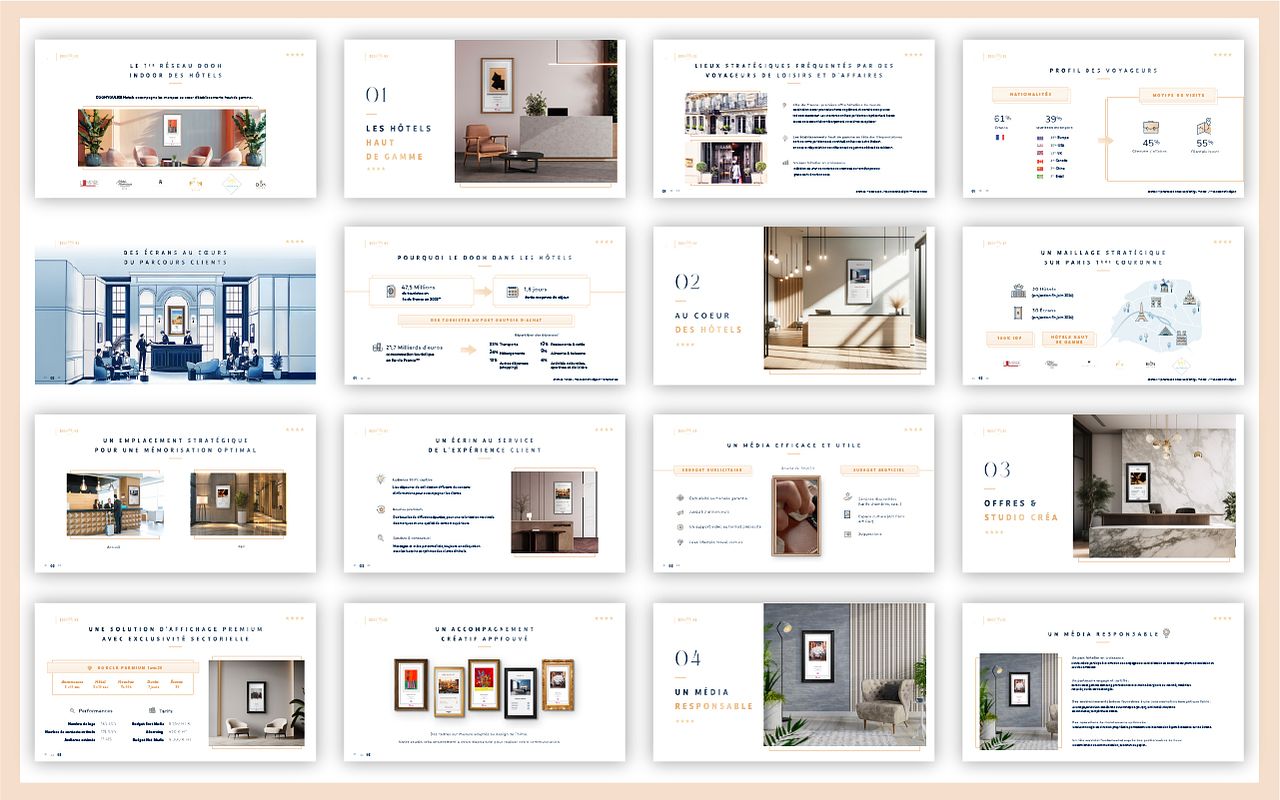Open the 01 Les Hôtels Haut de Gamme slide
Viewport: 1280px width, 800px height.
[x=485, y=118]
